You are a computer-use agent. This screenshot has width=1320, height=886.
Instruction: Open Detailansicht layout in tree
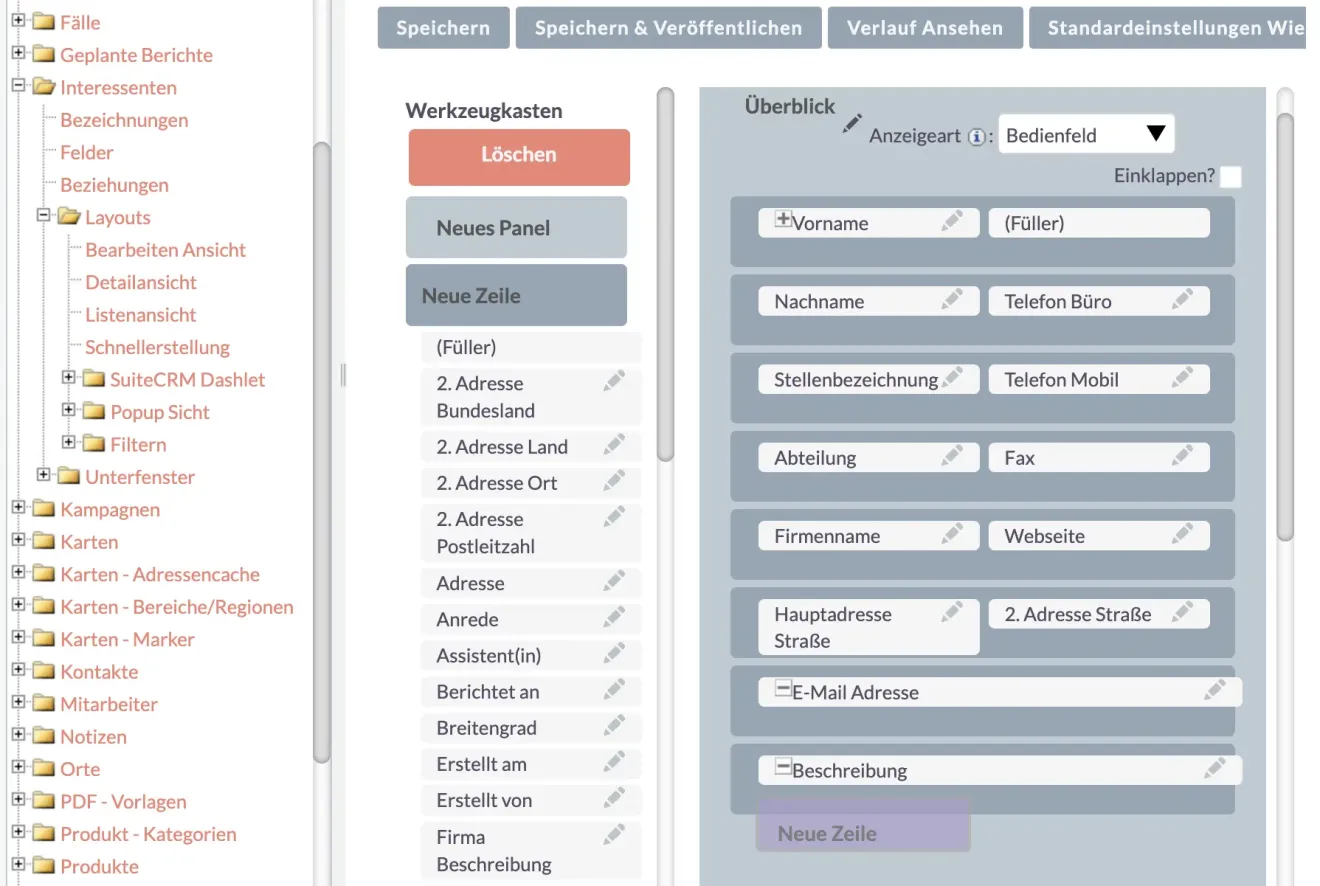click(x=141, y=282)
